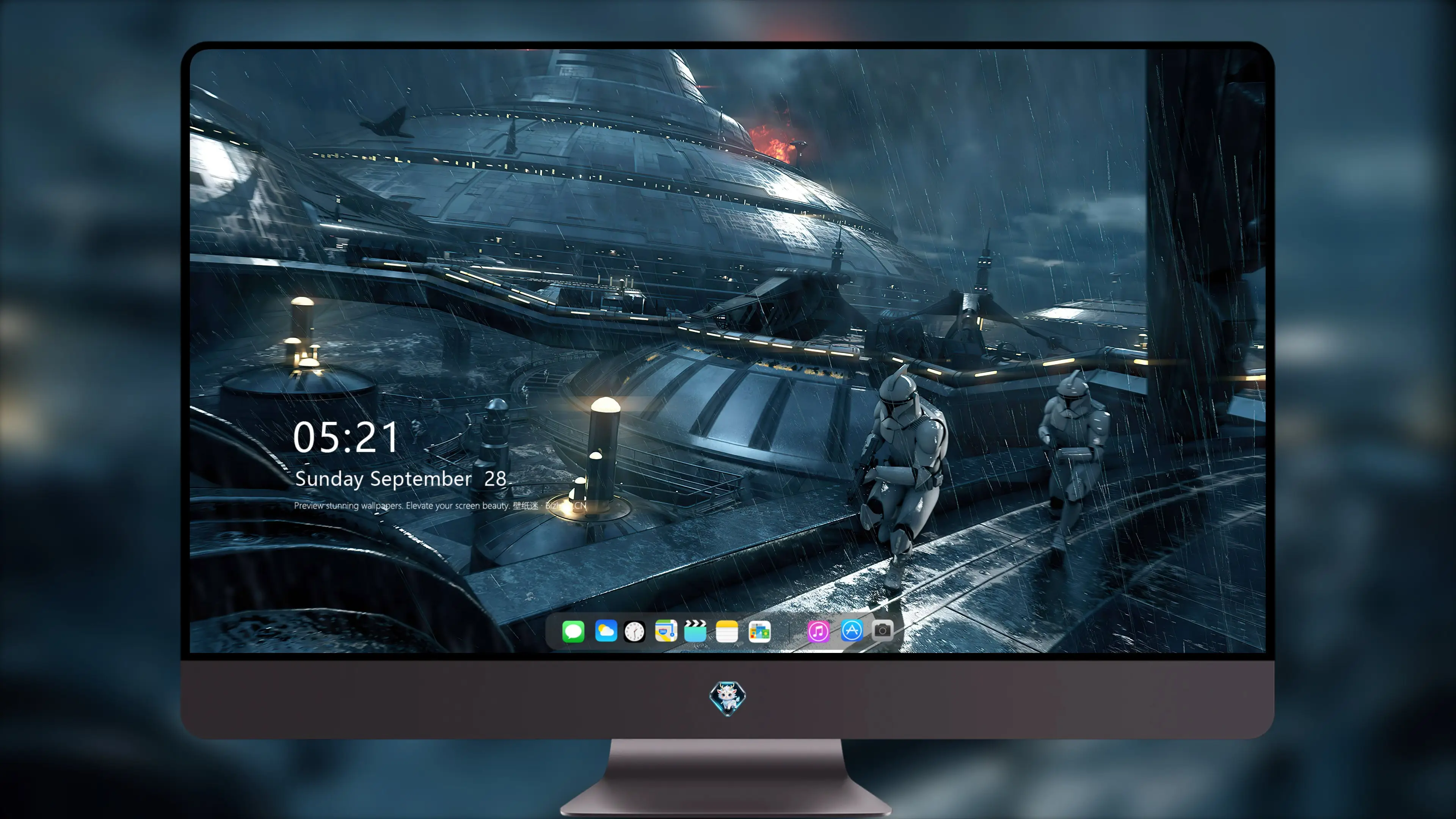
Task: Click the 05:21 clock display
Action: pyautogui.click(x=346, y=438)
